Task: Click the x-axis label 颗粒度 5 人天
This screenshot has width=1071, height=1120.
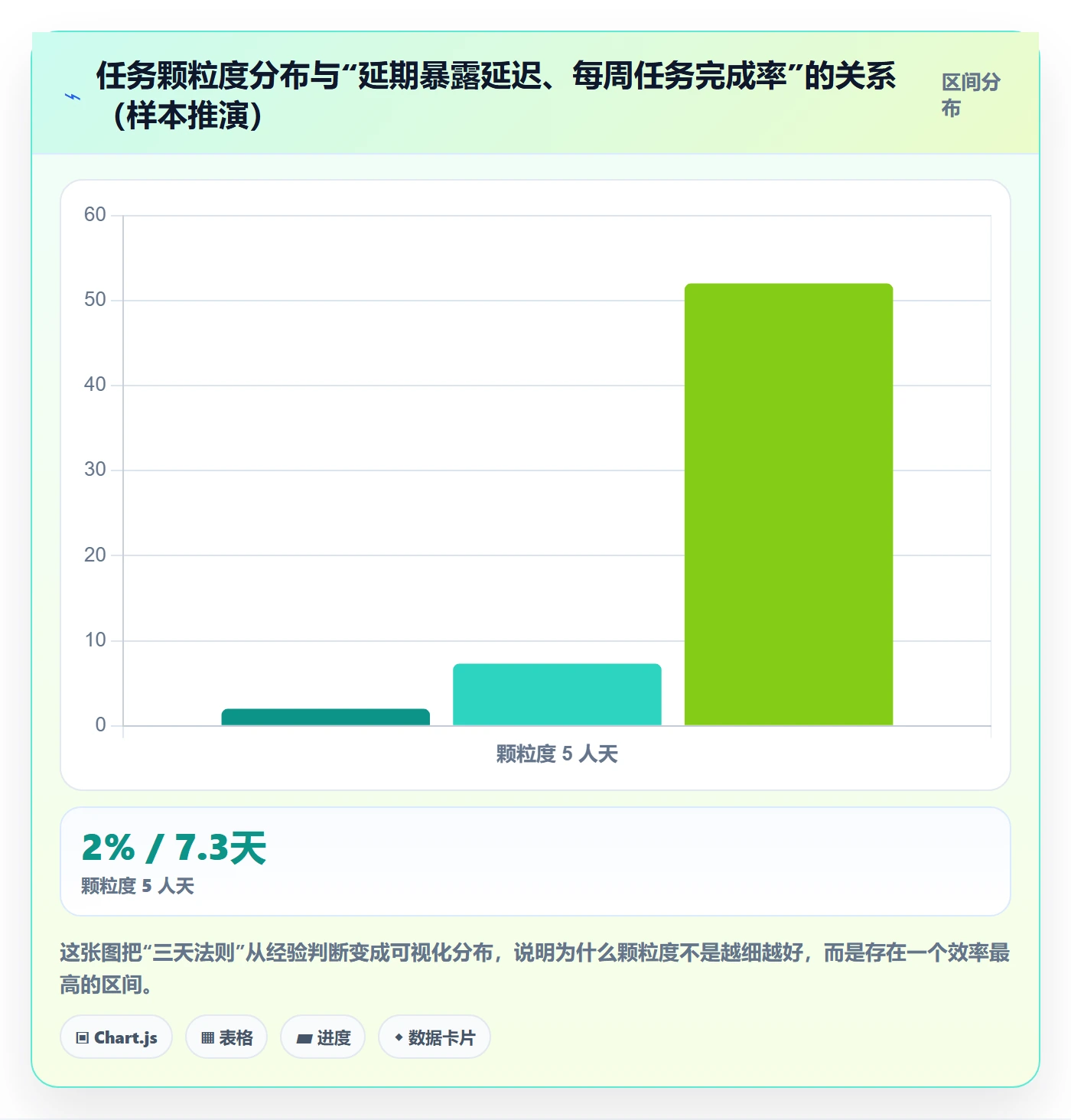Action: [x=557, y=754]
